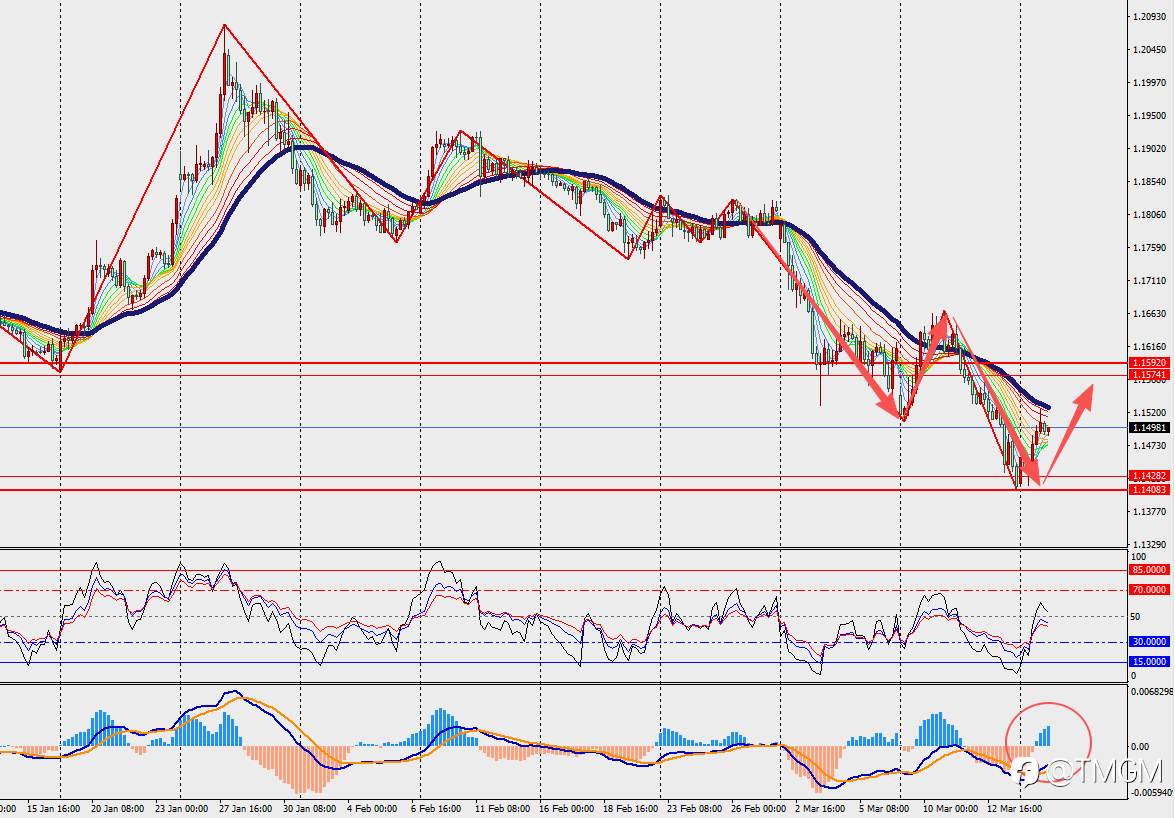Click the 1.17110 value on price axis
The width and height of the screenshot is (1175, 818).
tap(1150, 281)
